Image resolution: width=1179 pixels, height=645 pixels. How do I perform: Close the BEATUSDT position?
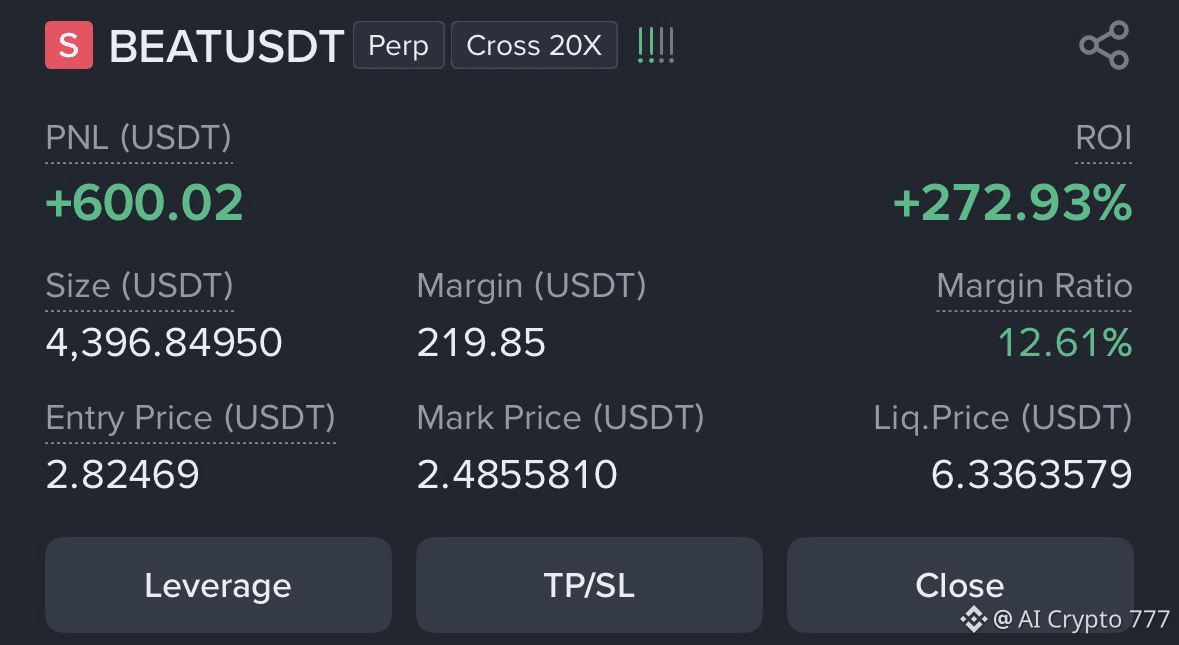click(960, 585)
